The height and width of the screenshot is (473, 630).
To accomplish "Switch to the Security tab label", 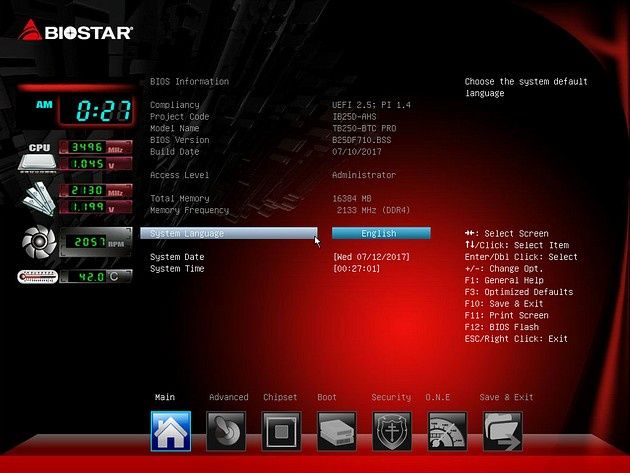I will pyautogui.click(x=391, y=397).
